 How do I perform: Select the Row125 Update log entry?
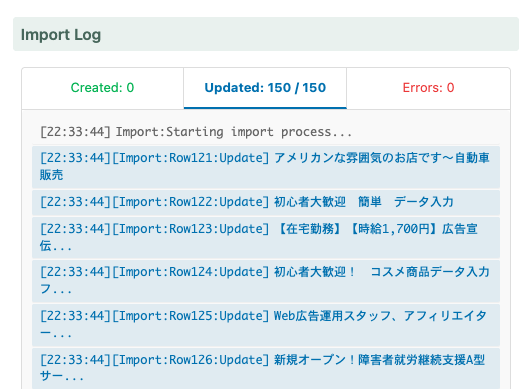point(266,325)
